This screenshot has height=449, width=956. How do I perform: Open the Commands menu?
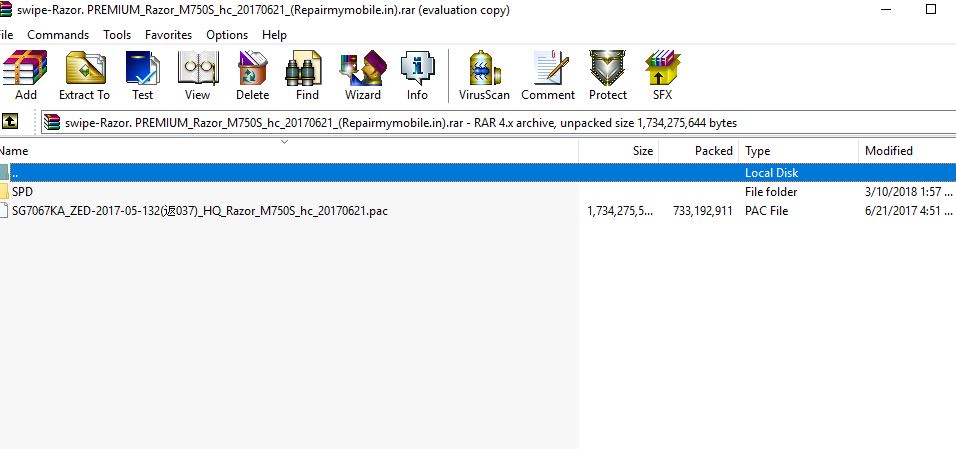[58, 35]
